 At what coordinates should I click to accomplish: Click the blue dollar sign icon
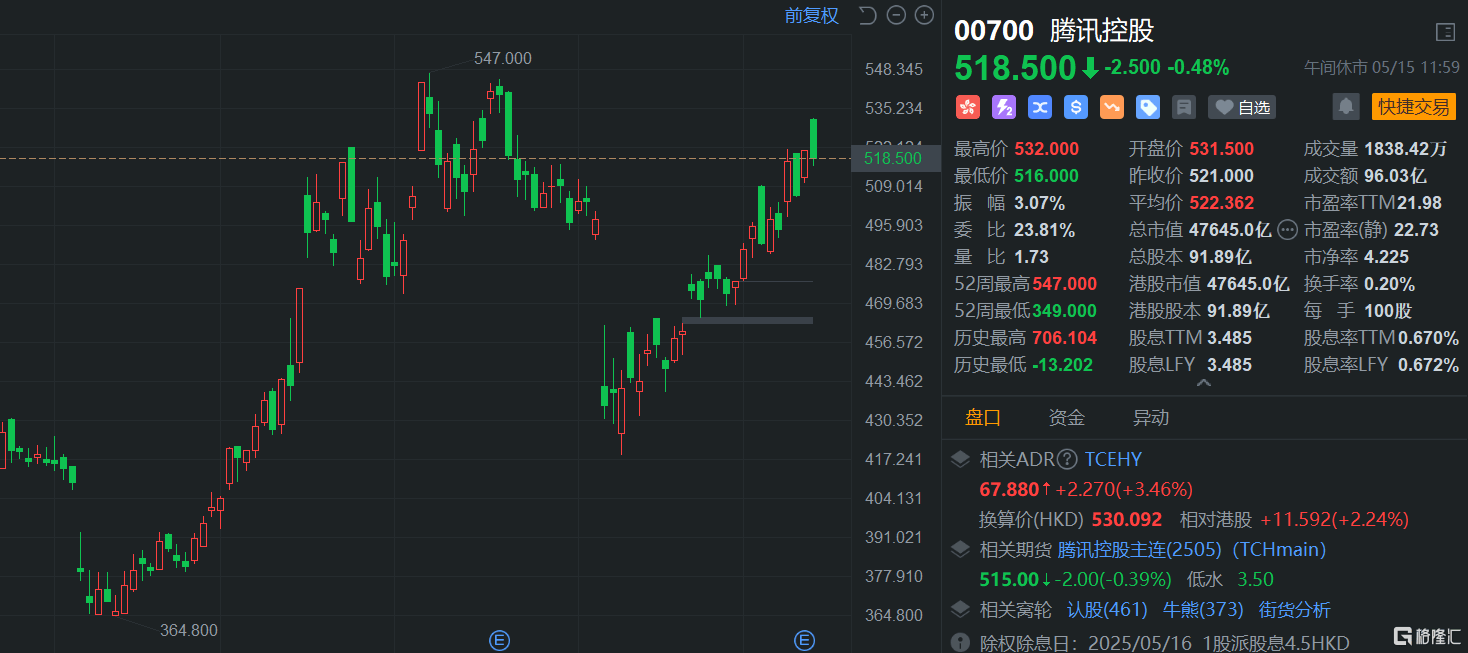coord(1076,107)
